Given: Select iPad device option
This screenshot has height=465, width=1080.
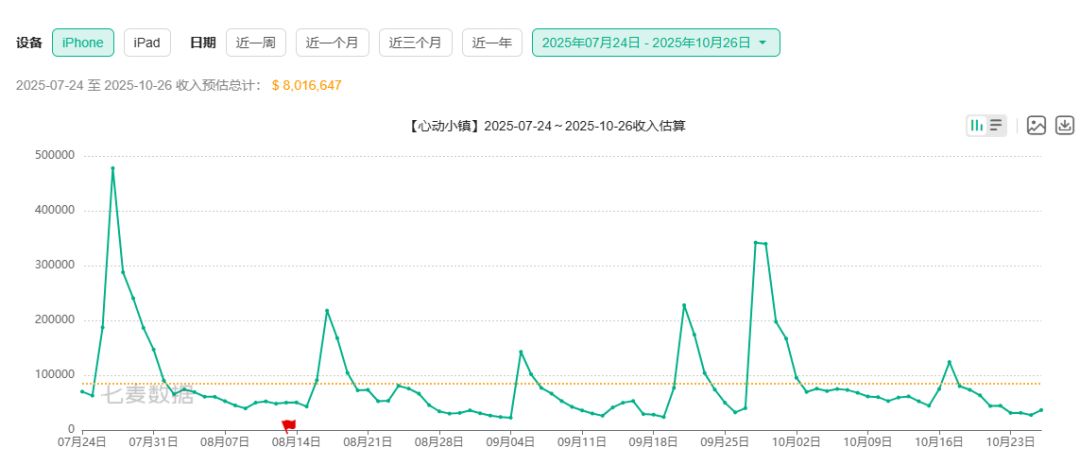Looking at the screenshot, I should tap(147, 43).
